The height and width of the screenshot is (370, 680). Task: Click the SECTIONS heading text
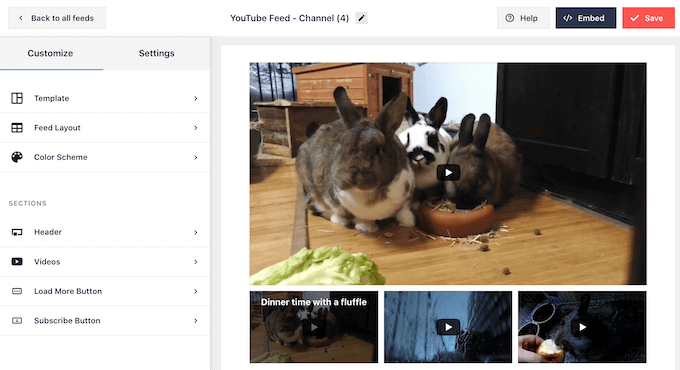pyautogui.click(x=28, y=203)
